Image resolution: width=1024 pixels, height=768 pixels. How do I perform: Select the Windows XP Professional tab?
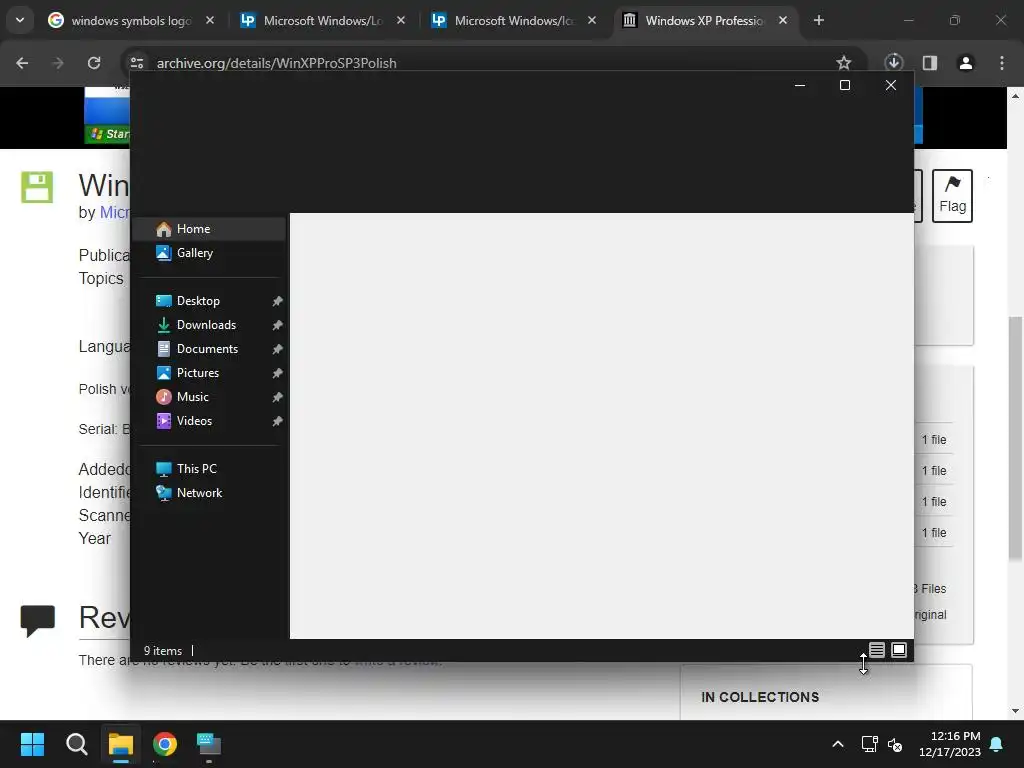(x=705, y=21)
